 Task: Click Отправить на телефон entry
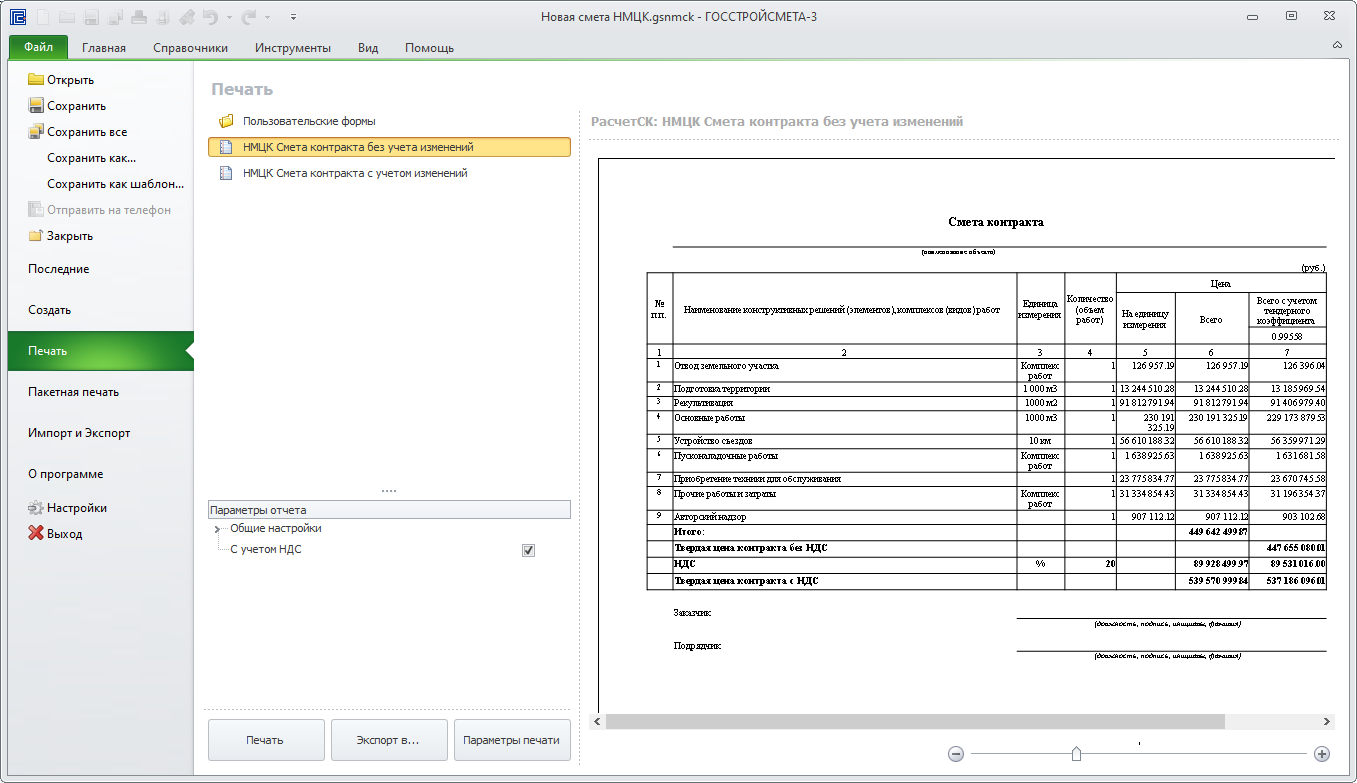99,210
